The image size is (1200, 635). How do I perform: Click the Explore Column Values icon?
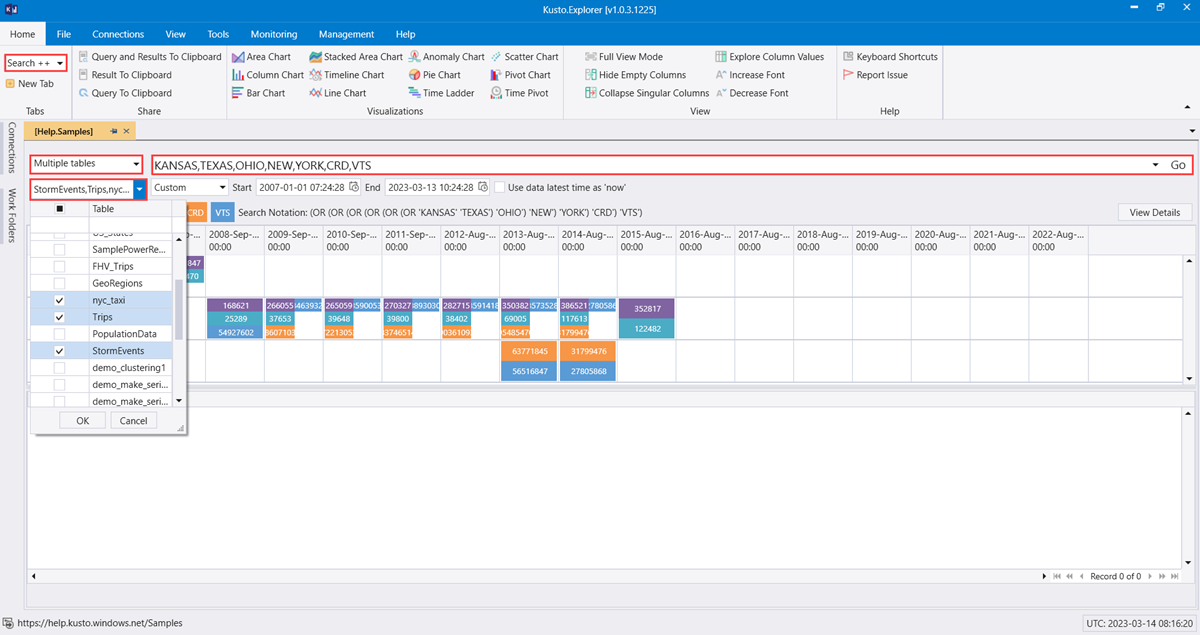coord(721,56)
